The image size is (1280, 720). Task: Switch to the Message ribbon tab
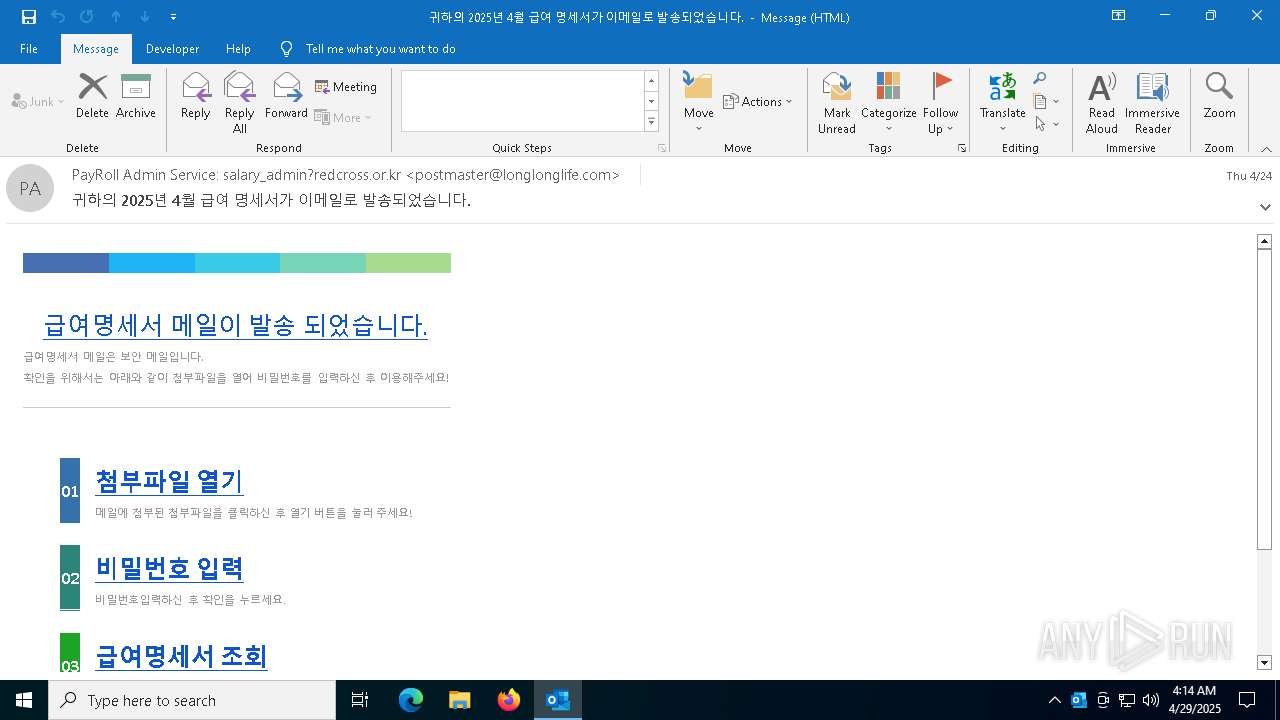[x=96, y=49]
